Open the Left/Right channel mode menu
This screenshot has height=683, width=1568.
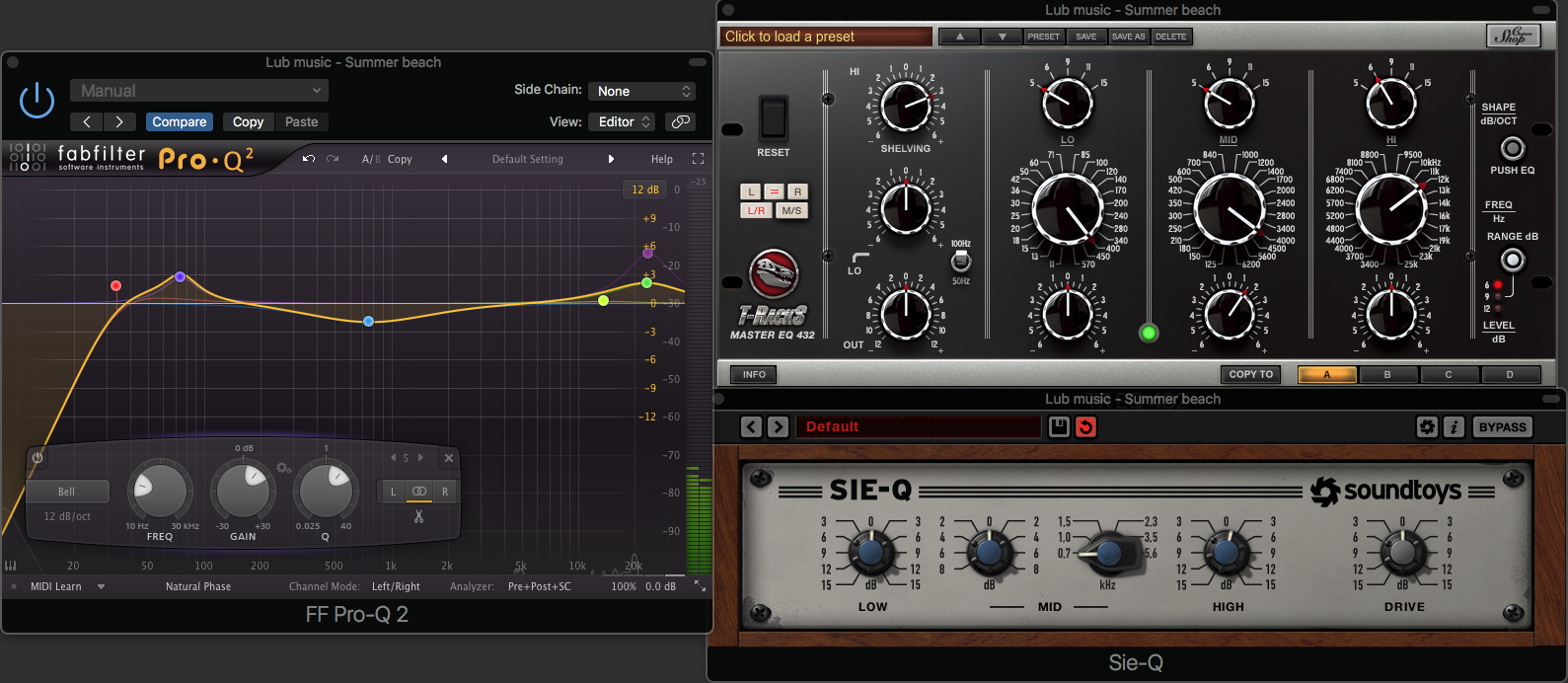pos(396,586)
